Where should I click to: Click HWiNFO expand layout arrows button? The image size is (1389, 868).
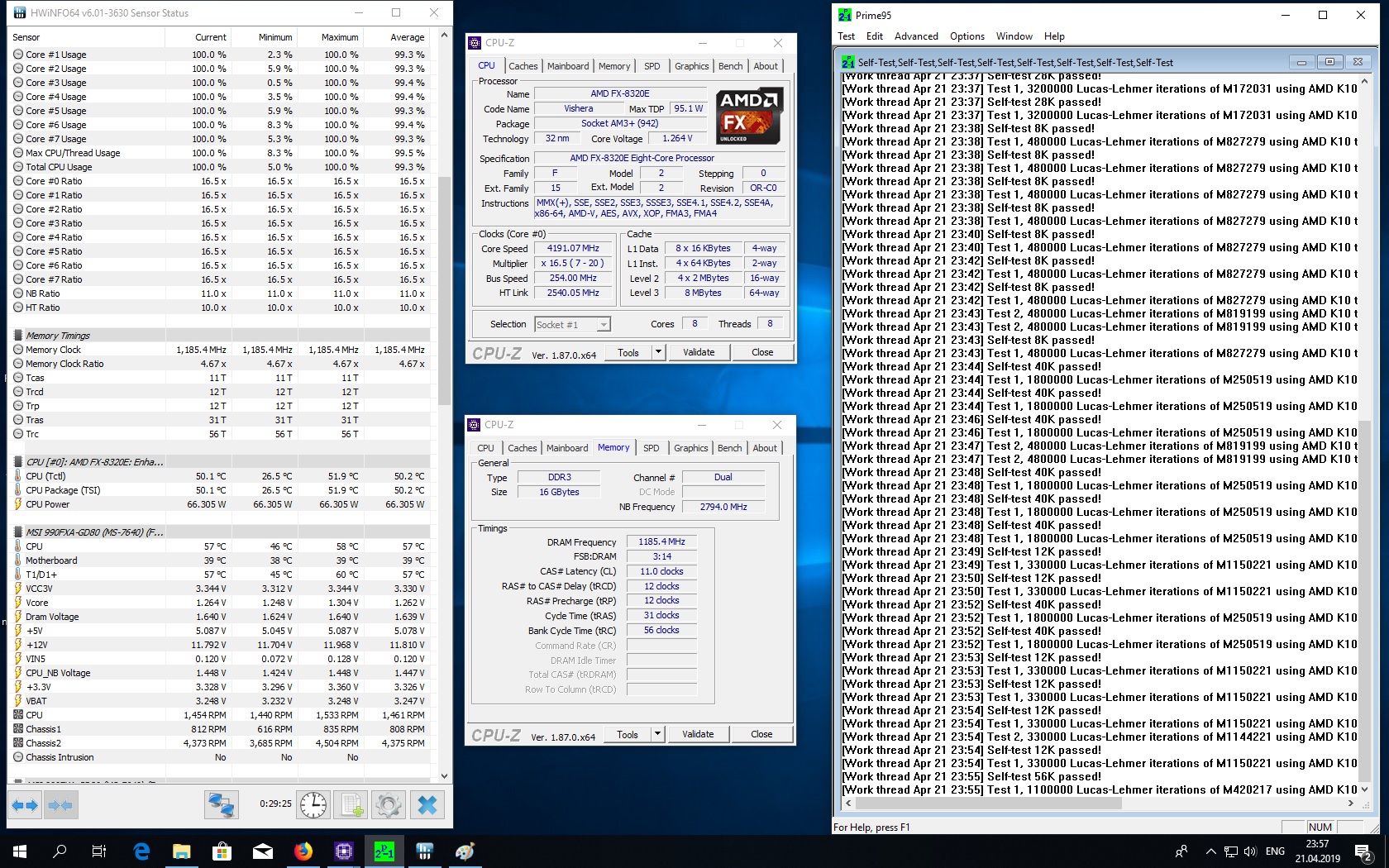tap(25, 804)
